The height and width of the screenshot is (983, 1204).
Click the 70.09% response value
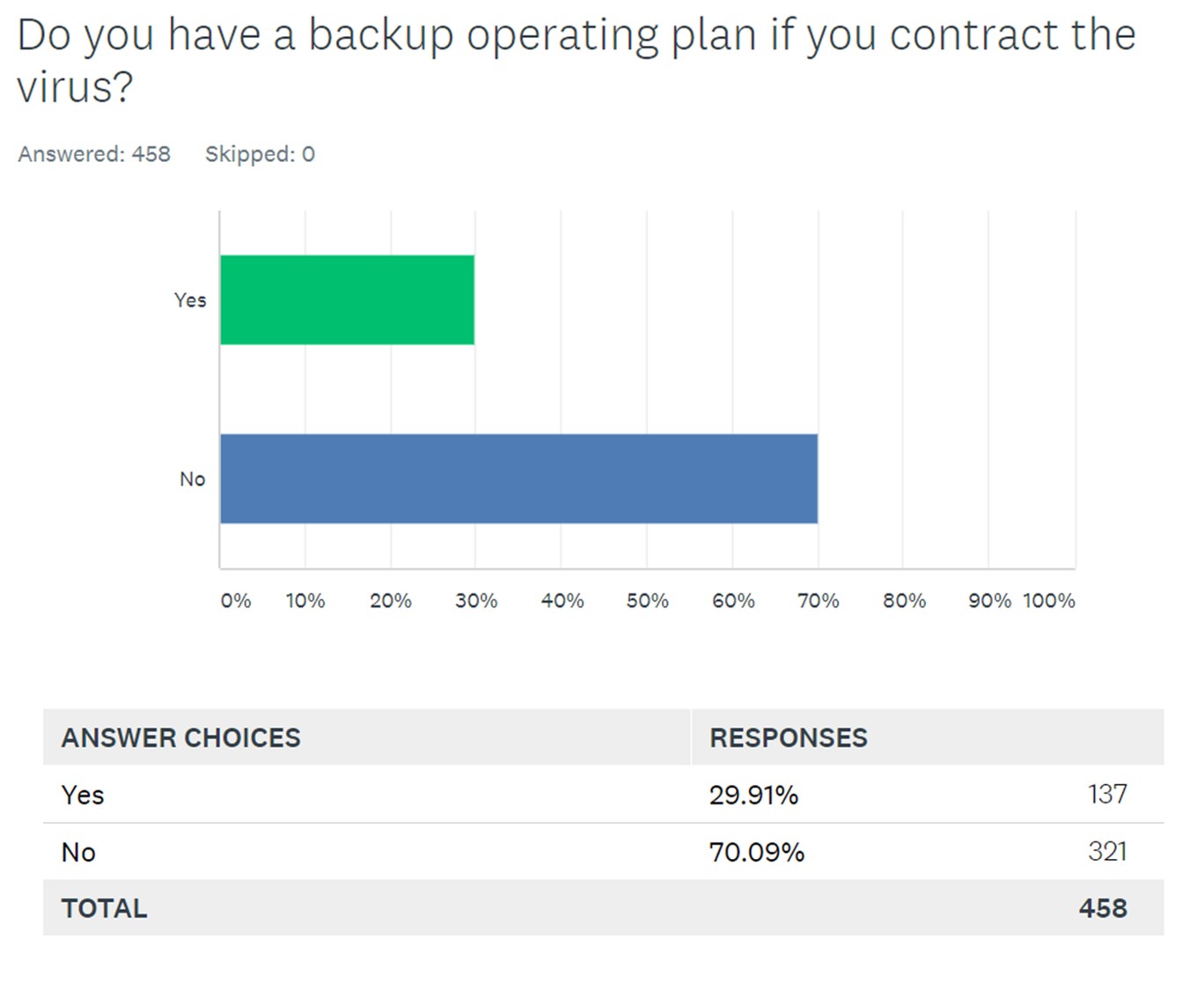pyautogui.click(x=757, y=852)
